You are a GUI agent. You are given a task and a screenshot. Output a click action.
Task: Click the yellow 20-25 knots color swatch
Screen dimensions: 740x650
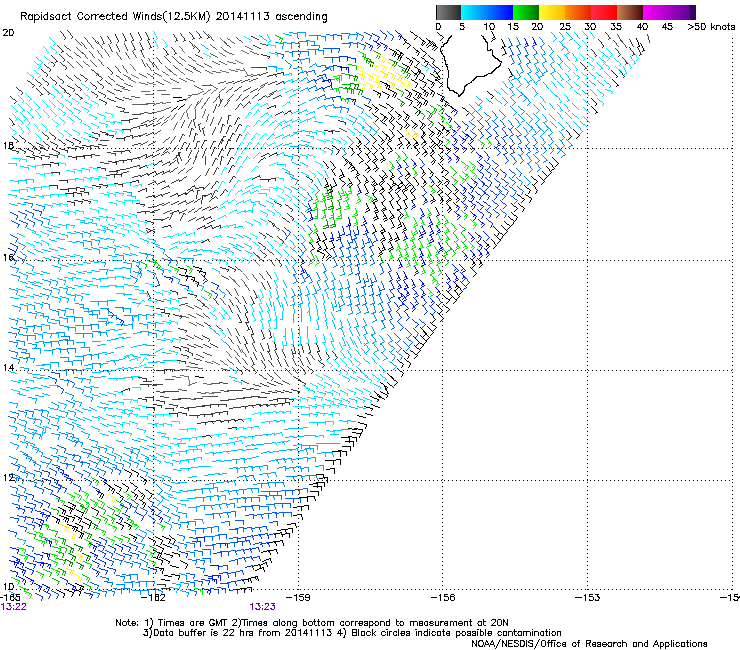click(552, 12)
